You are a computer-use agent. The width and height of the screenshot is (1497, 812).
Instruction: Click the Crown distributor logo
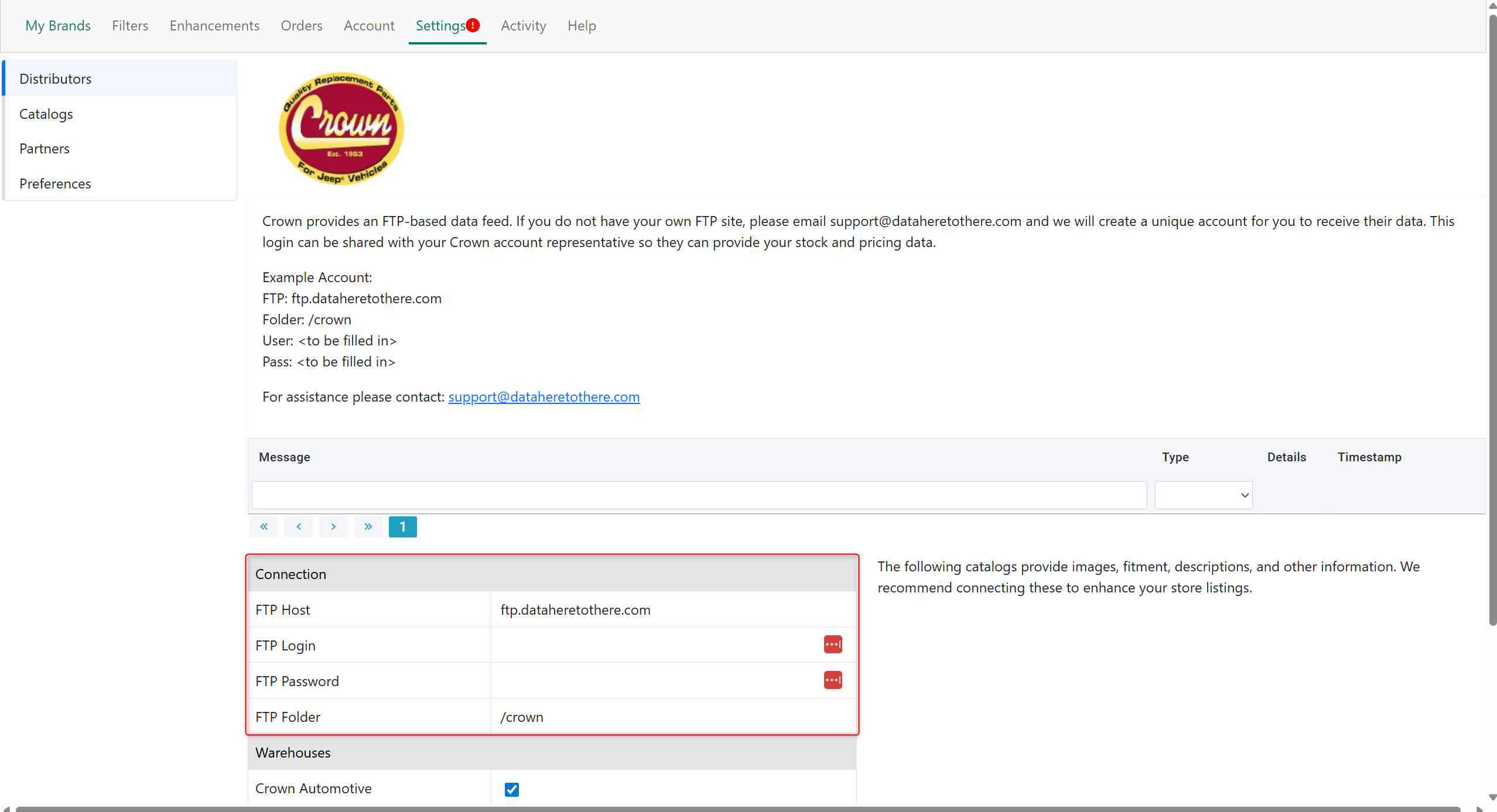tap(341, 128)
